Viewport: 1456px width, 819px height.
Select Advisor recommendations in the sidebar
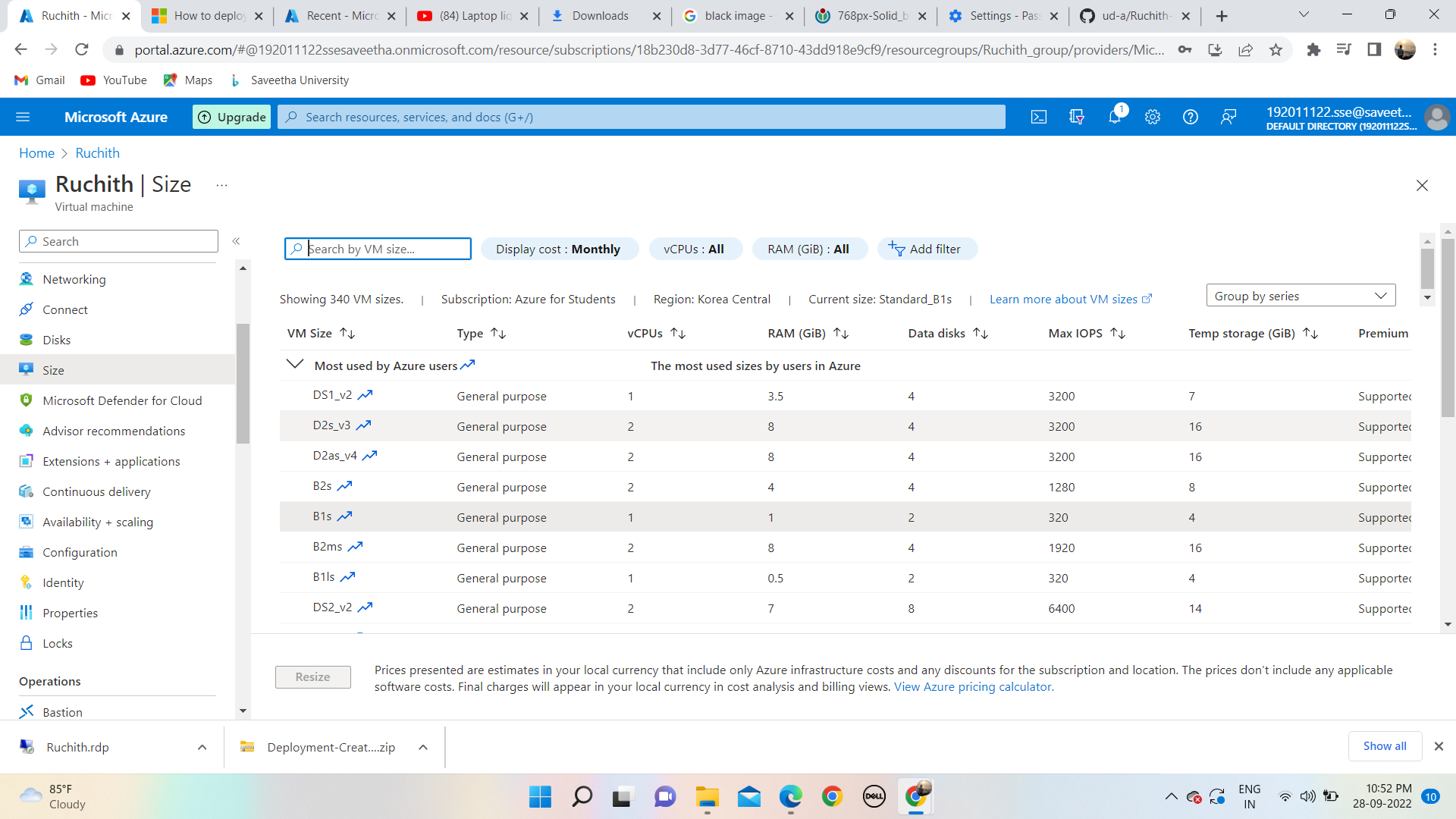[114, 431]
